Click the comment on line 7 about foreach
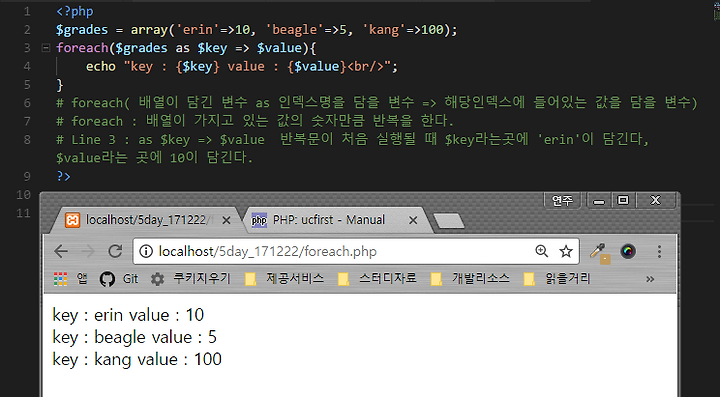The width and height of the screenshot is (720, 397). 255,121
